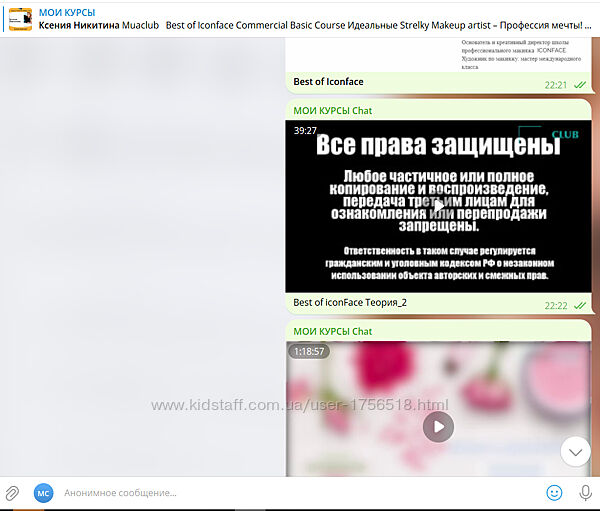Click sender name above the 1:18:57 video

coord(332,331)
